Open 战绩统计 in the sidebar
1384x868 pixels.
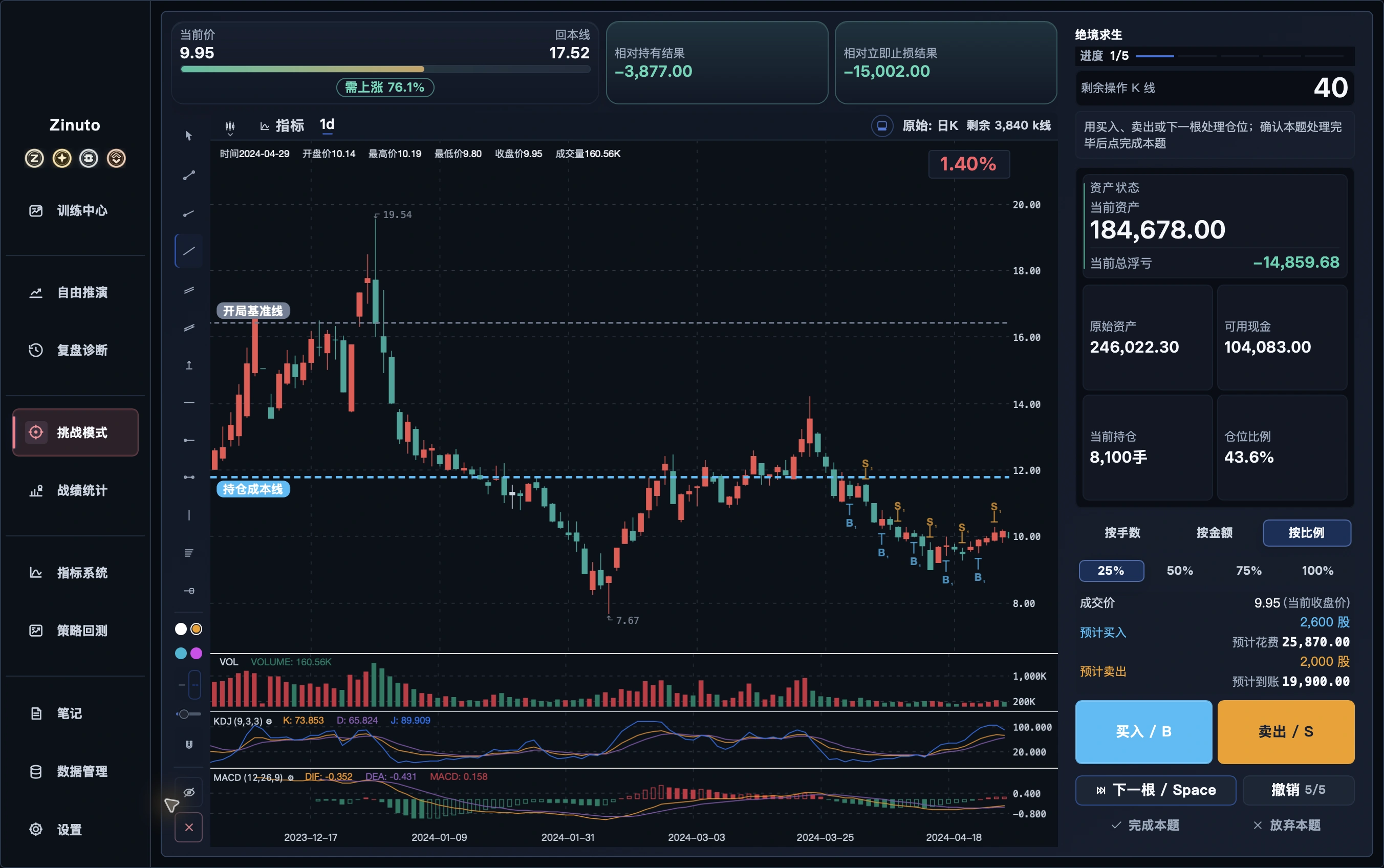pos(75,490)
